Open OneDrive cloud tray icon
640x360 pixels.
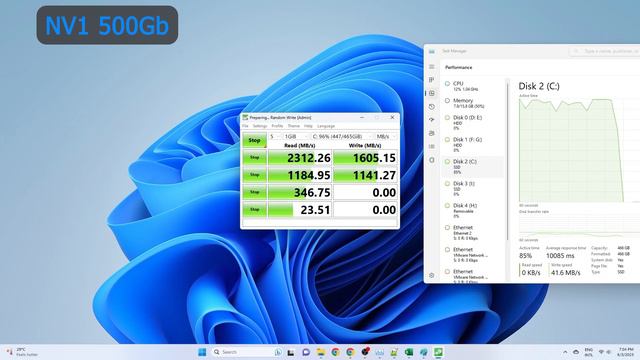[576, 352]
